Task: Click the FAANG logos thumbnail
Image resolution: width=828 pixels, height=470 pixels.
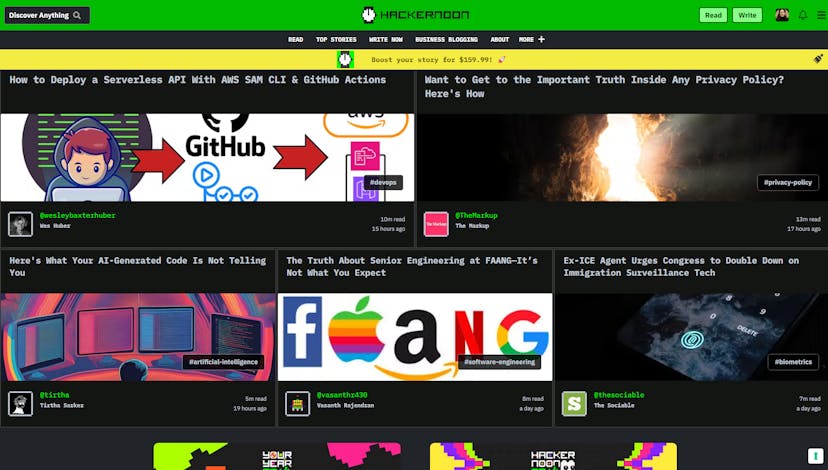Action: (415, 337)
